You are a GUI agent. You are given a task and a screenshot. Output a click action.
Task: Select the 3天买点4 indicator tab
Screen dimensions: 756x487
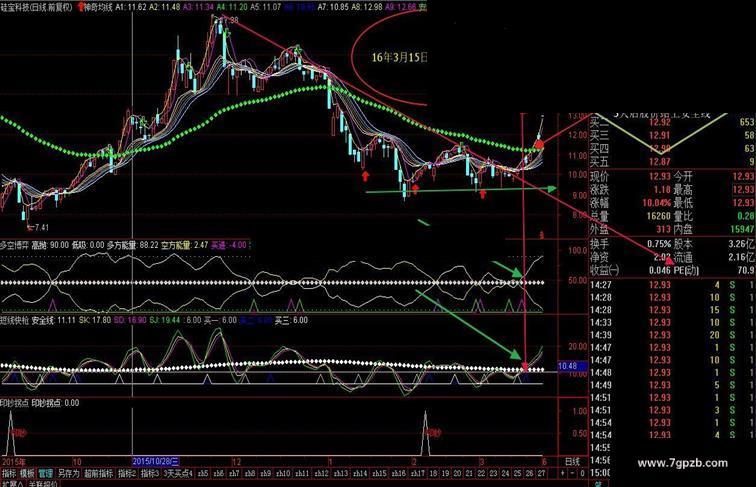click(178, 473)
